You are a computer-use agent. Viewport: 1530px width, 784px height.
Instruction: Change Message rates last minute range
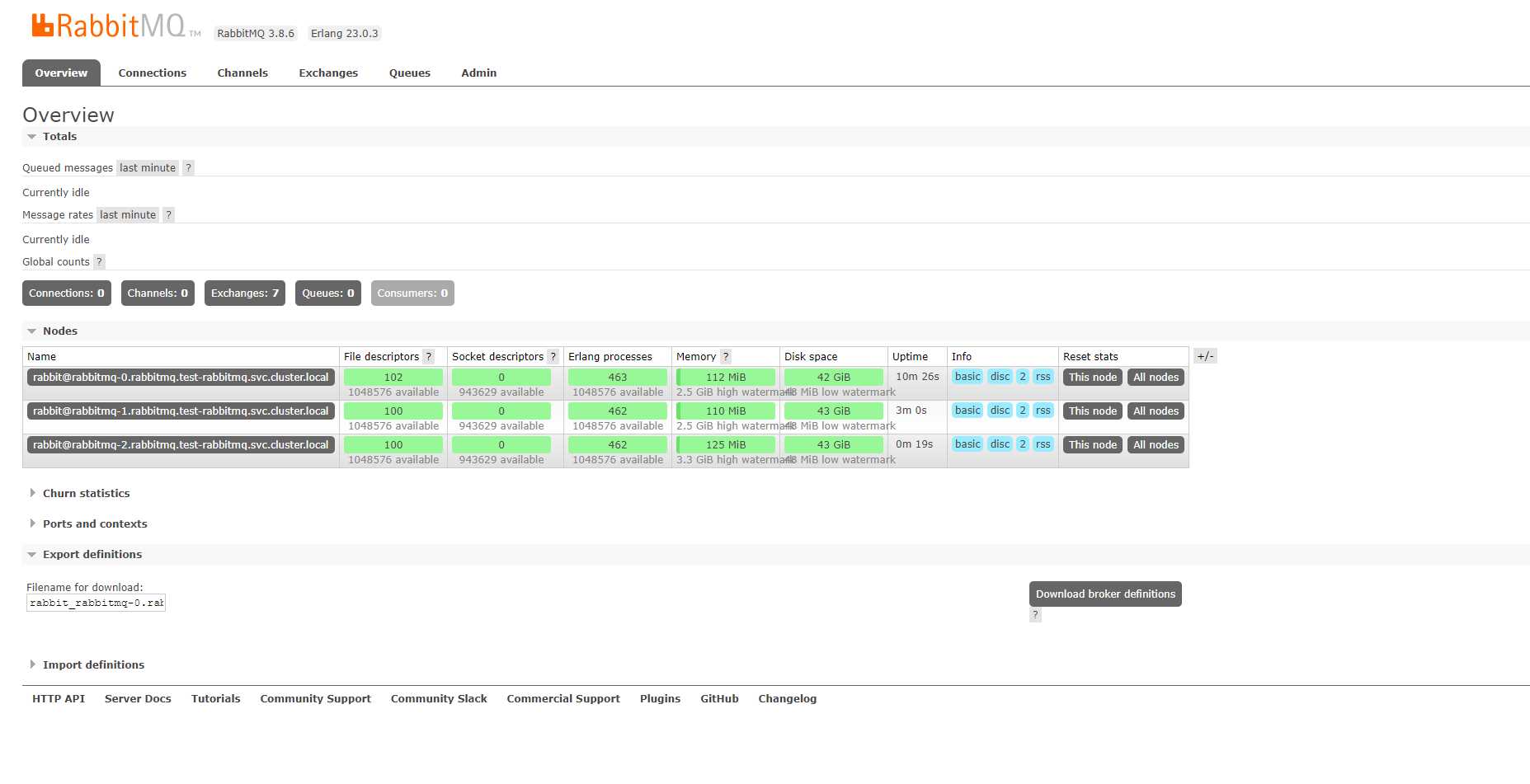(128, 215)
